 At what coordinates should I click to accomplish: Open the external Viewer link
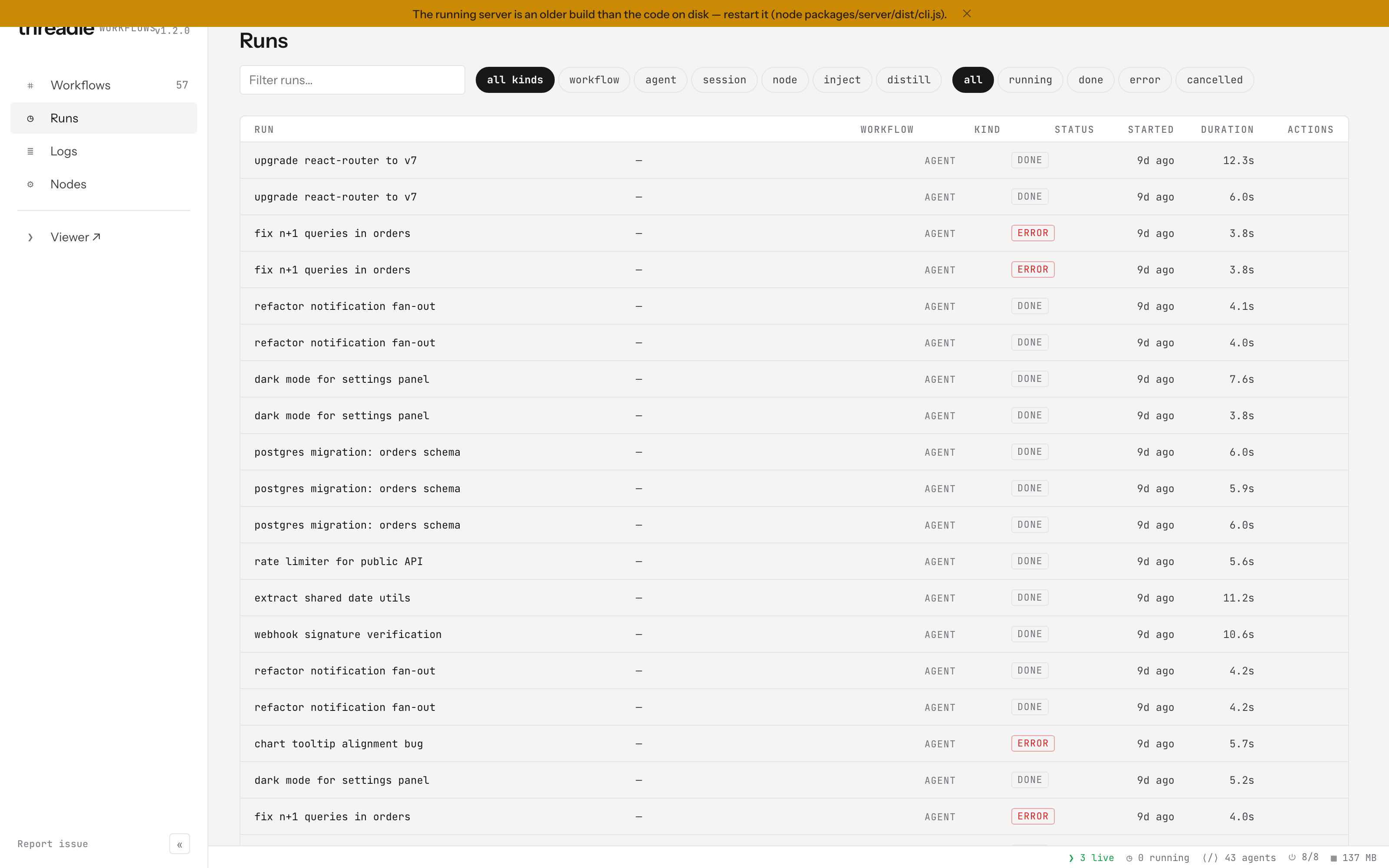click(x=104, y=237)
